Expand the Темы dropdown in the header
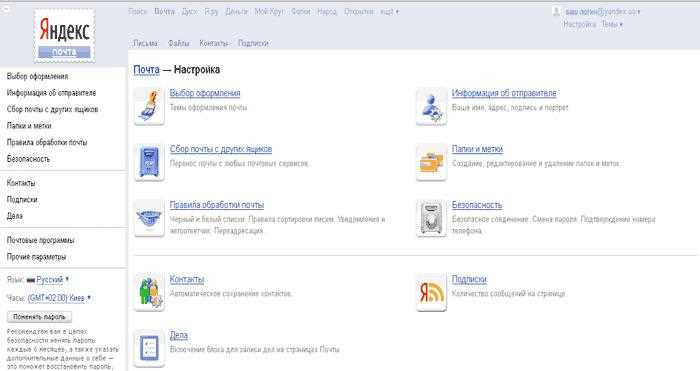 pos(612,24)
